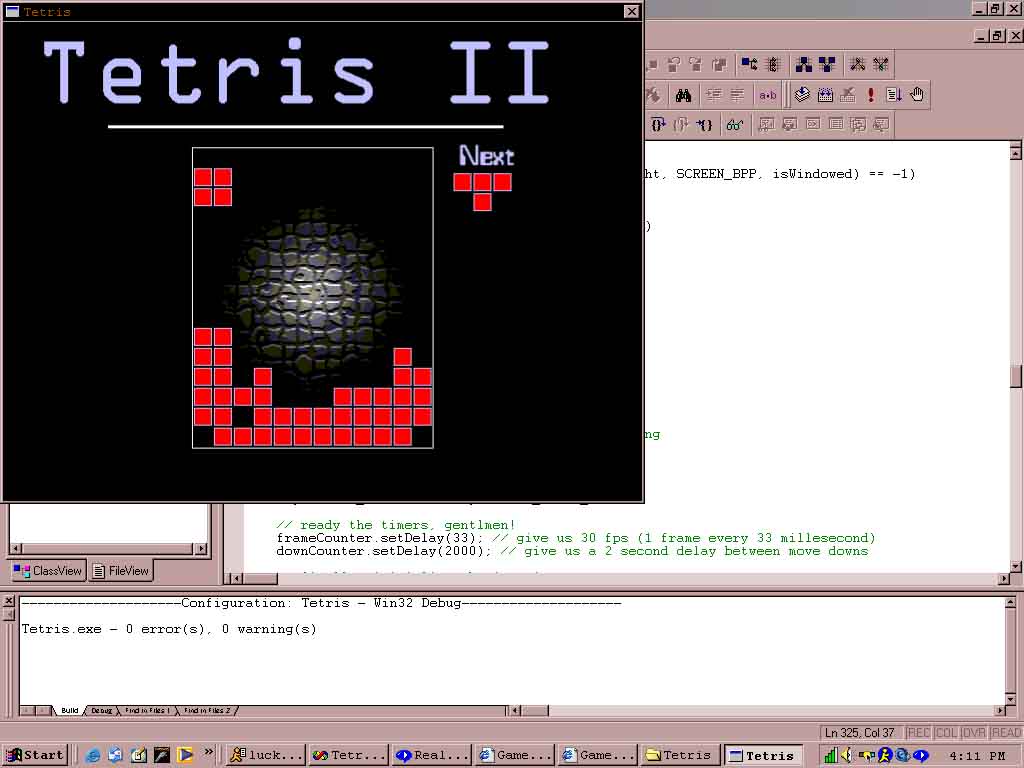Switch to the FileView tab
The width and height of the screenshot is (1024, 768).
click(121, 571)
